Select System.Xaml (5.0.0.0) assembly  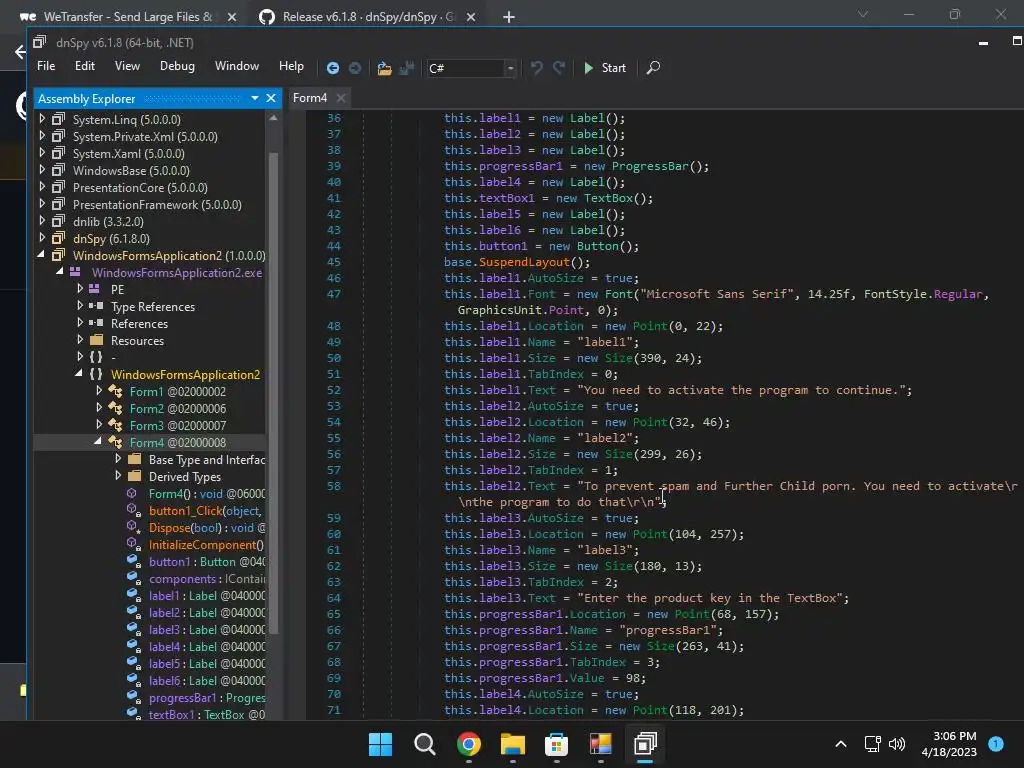click(129, 153)
